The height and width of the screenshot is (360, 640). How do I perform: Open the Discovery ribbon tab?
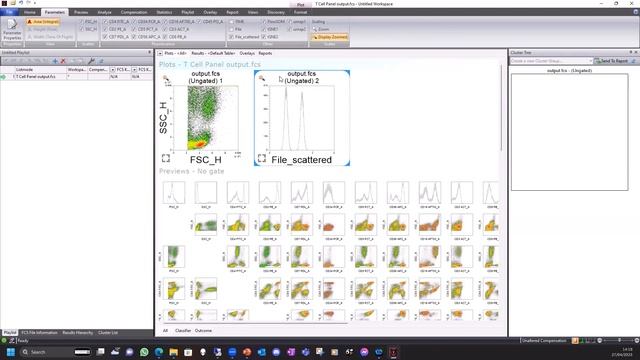(276, 12)
